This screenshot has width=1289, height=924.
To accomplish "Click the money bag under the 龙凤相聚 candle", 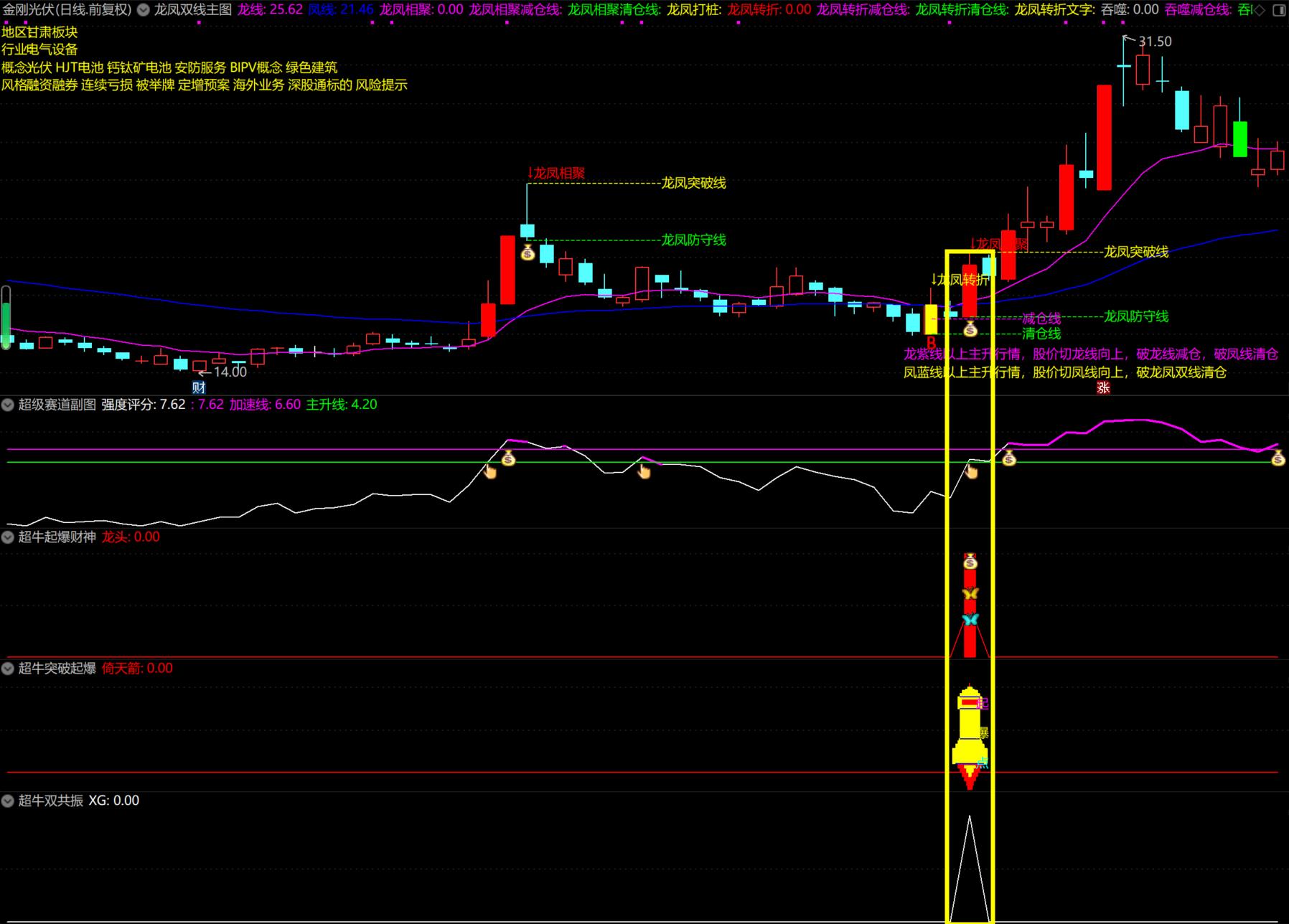I will pyautogui.click(x=528, y=252).
